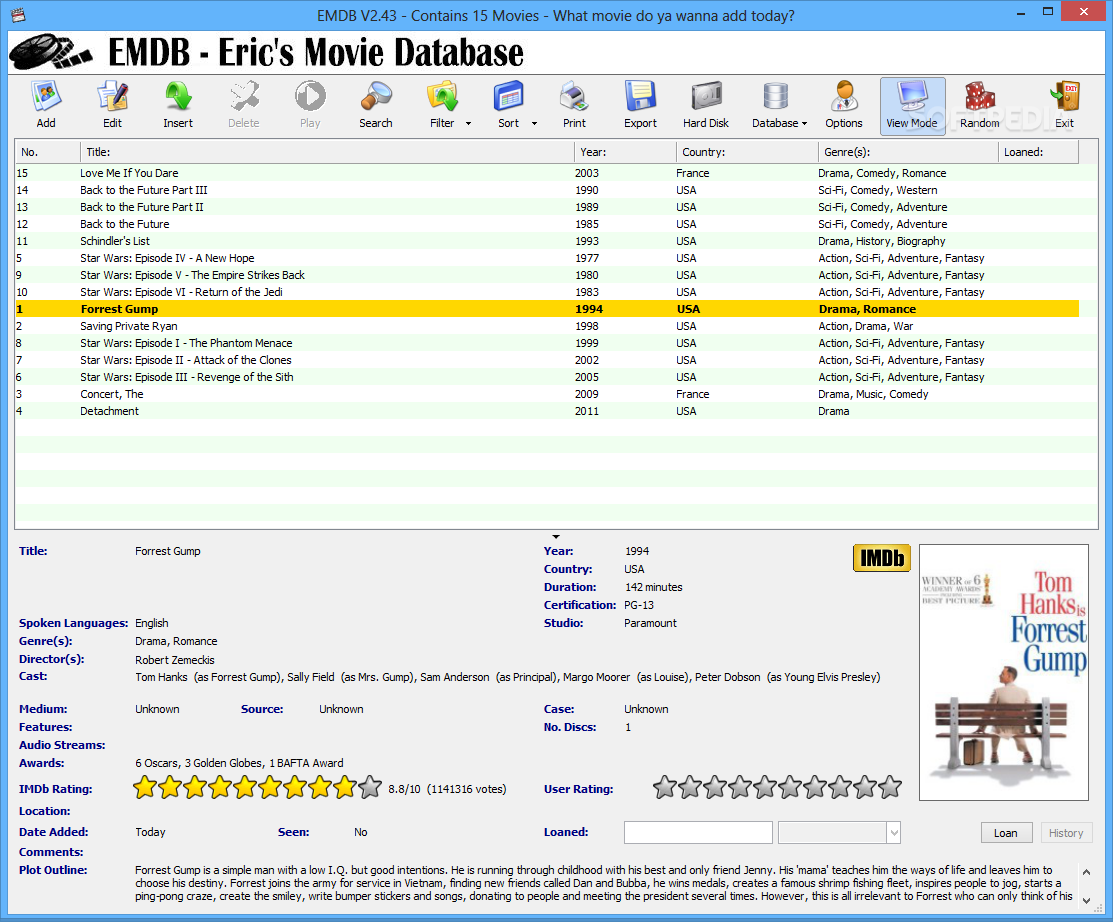
Task: Expand the Filter dropdown arrow
Action: pos(468,124)
